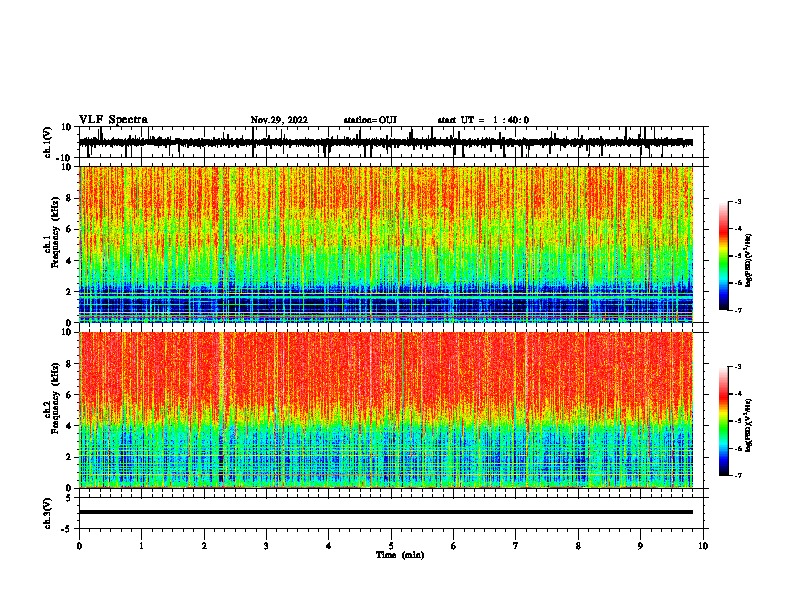The image size is (792, 612).
Task: Click time axis tick label "6"
Action: point(454,546)
